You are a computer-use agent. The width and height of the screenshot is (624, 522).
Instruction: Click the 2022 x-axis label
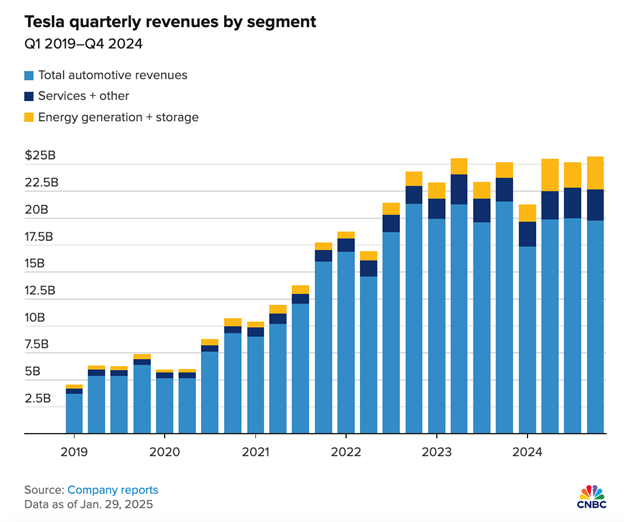click(346, 452)
